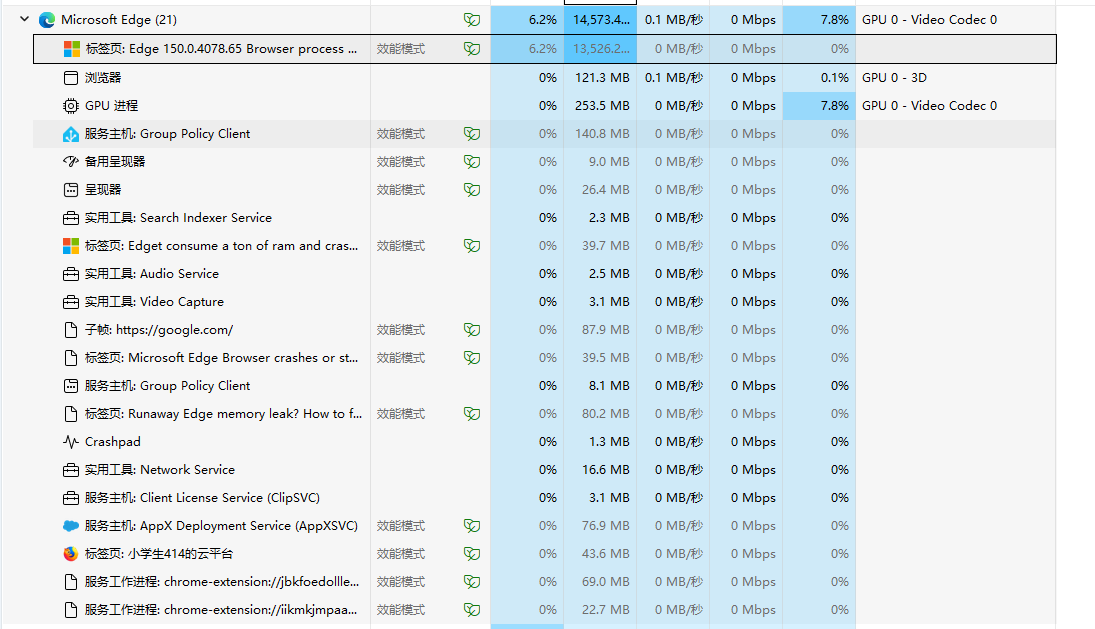
Task: Click the chip icon beside GPU 进程
Action: coord(71,105)
